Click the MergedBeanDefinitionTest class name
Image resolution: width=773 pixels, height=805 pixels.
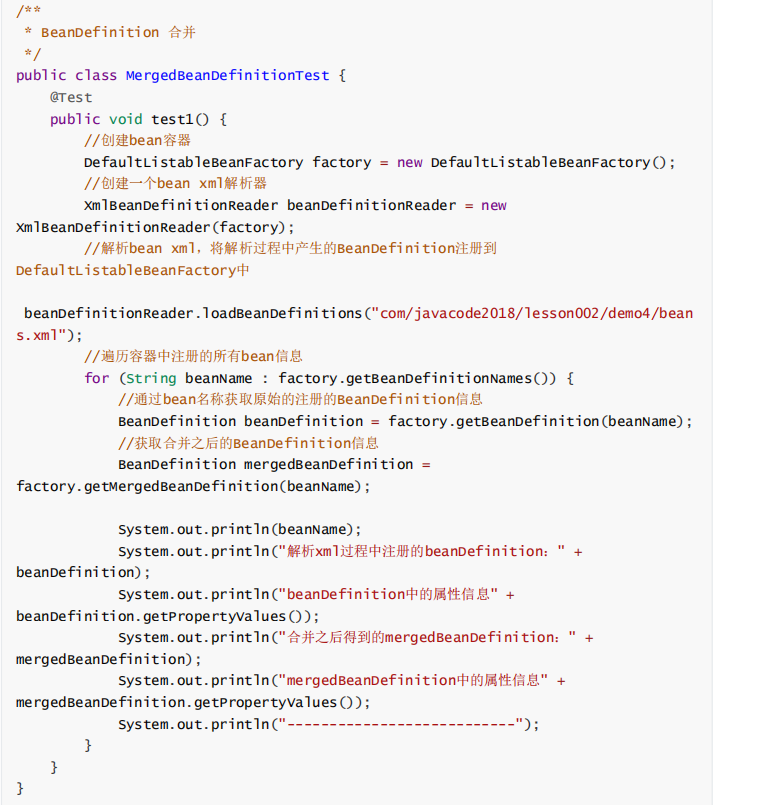(235, 76)
